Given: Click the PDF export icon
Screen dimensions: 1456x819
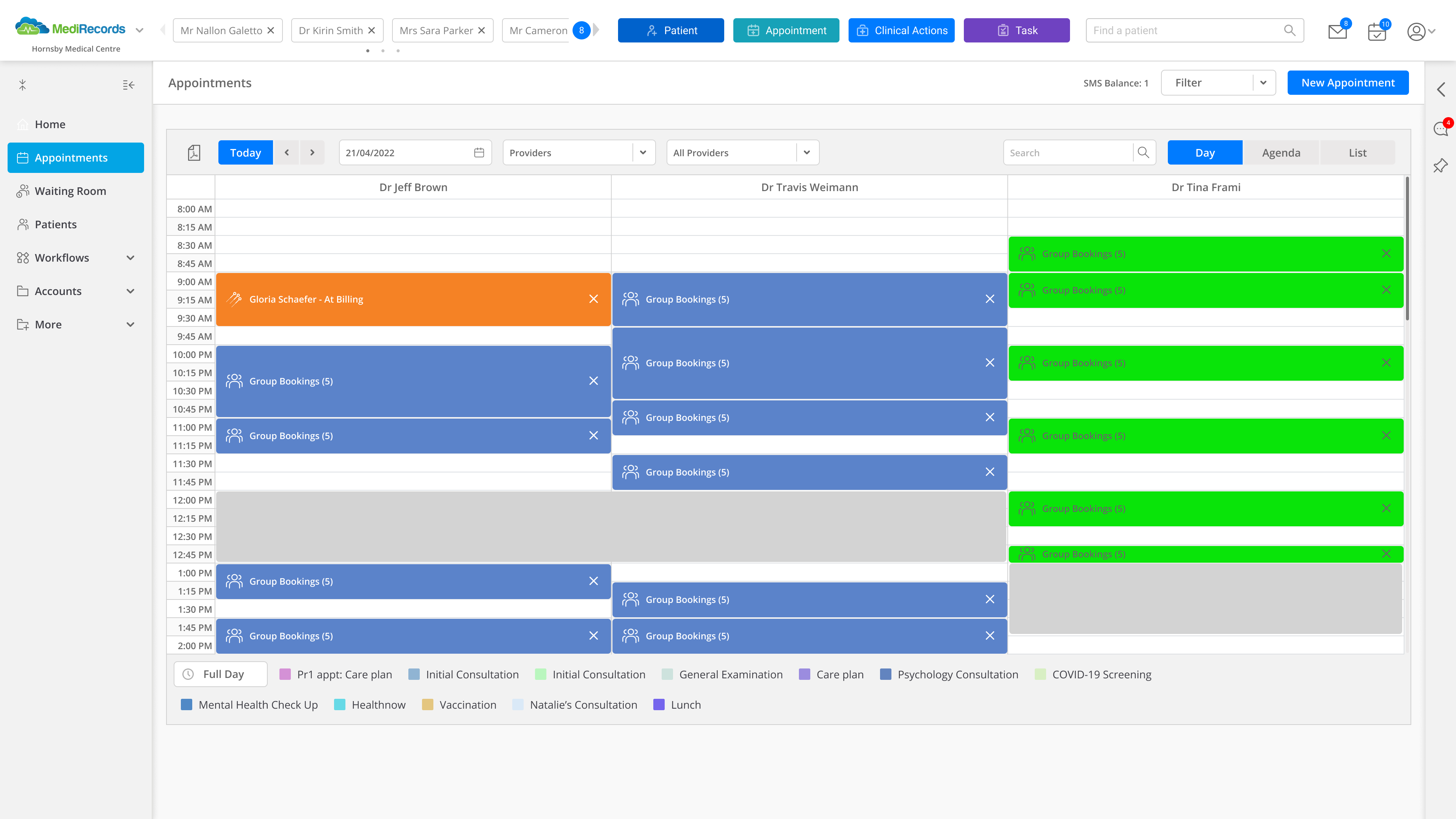Looking at the screenshot, I should pyautogui.click(x=194, y=152).
